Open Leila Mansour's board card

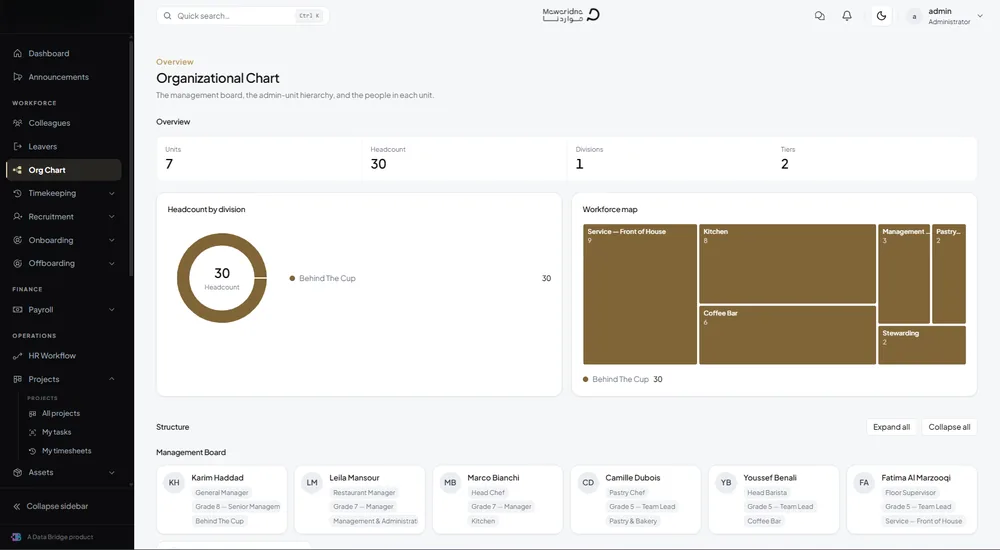360,500
